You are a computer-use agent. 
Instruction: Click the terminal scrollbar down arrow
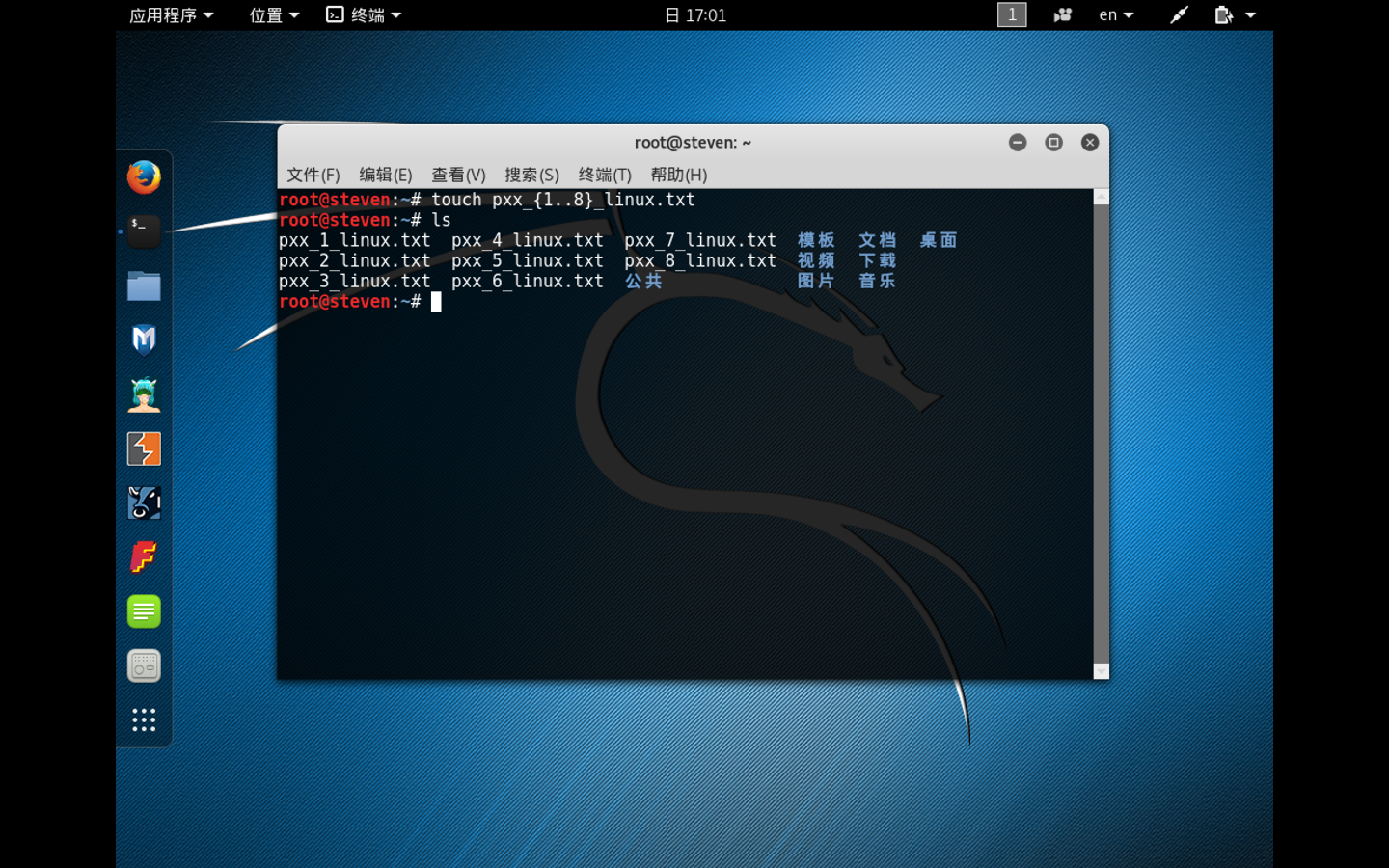click(x=1101, y=671)
